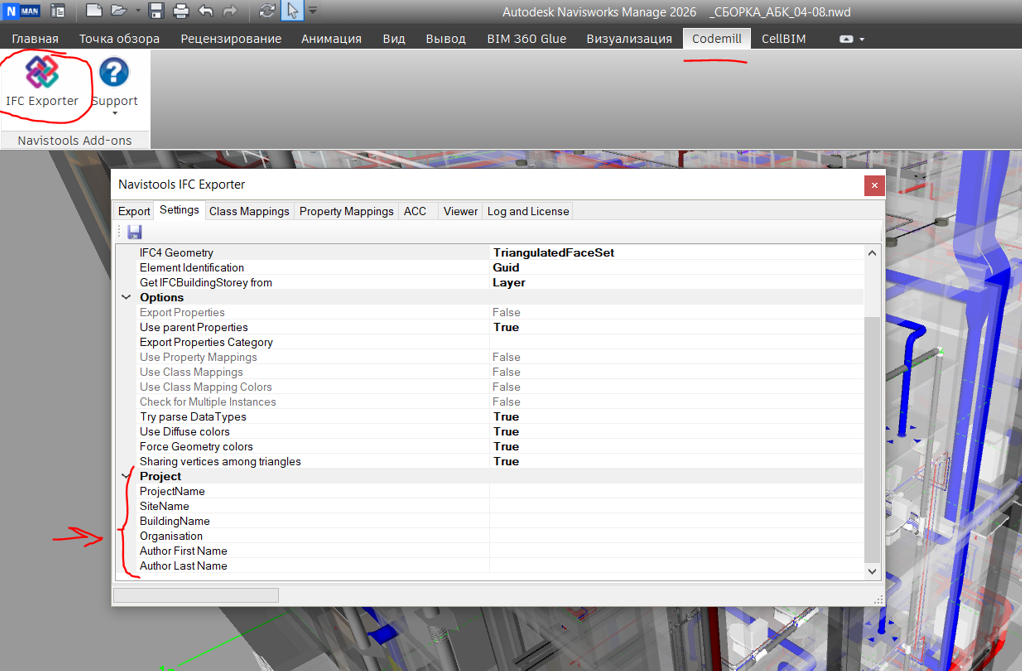Click the settings list scroll up arrow
1022x671 pixels.
[x=872, y=253]
